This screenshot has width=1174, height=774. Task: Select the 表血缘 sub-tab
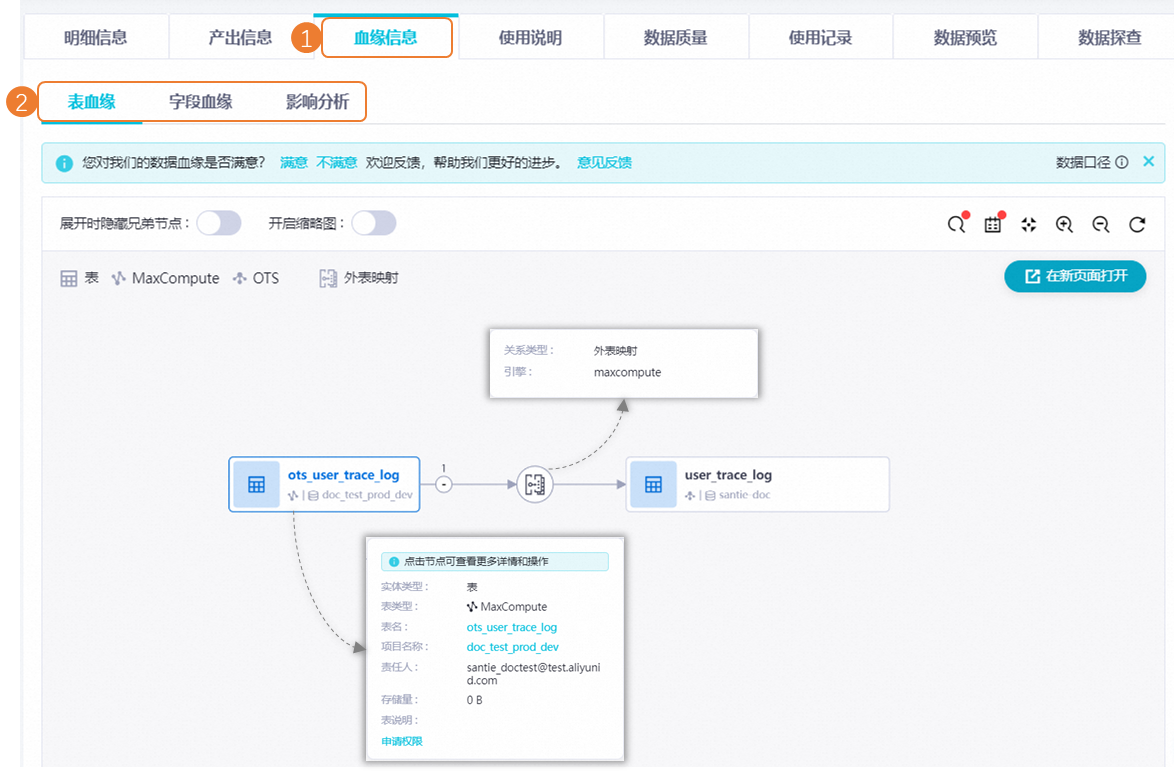(91, 102)
